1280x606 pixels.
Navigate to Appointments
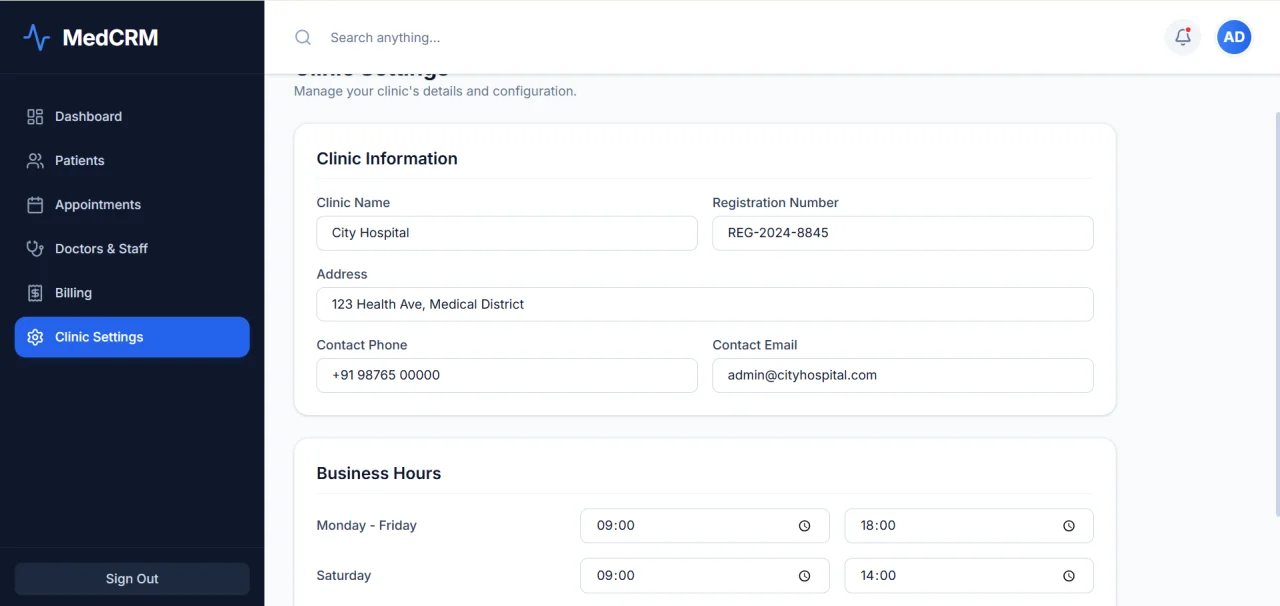132,205
